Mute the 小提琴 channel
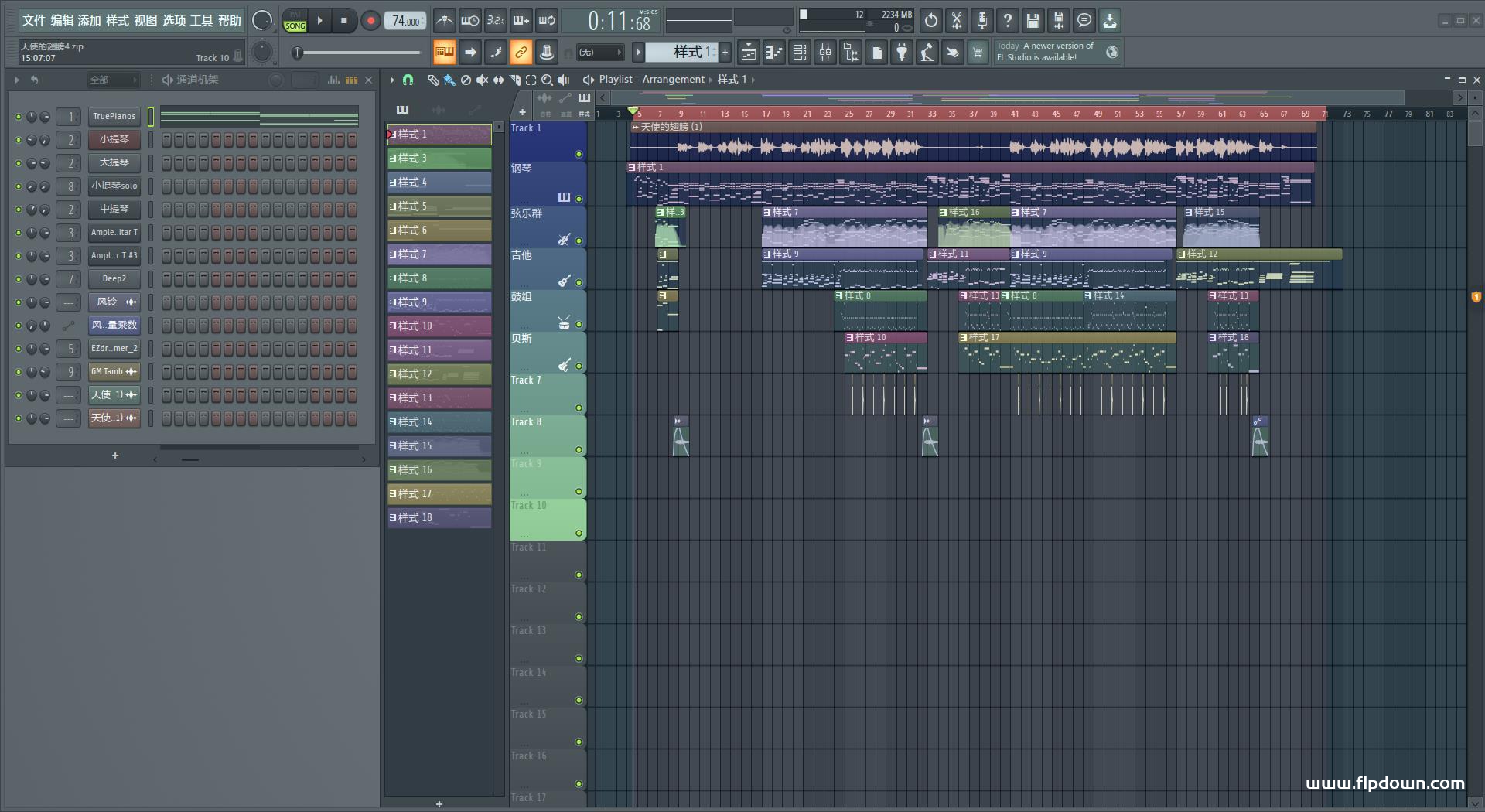Viewport: 1485px width, 812px height. pyautogui.click(x=19, y=140)
